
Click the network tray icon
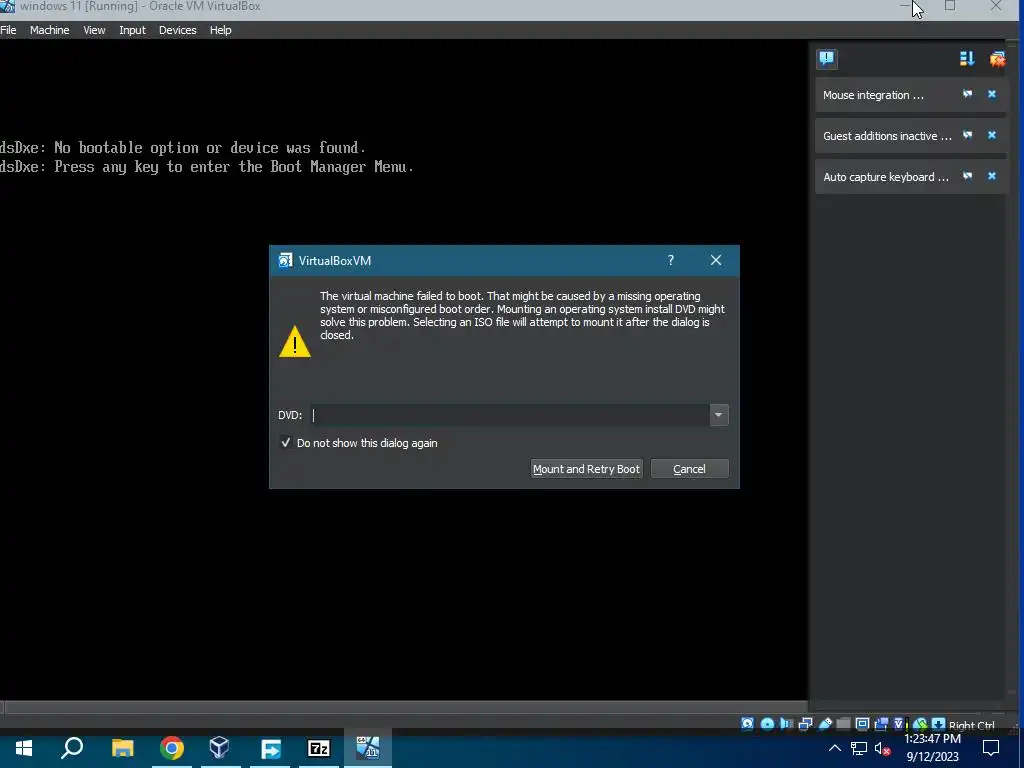coord(859,748)
